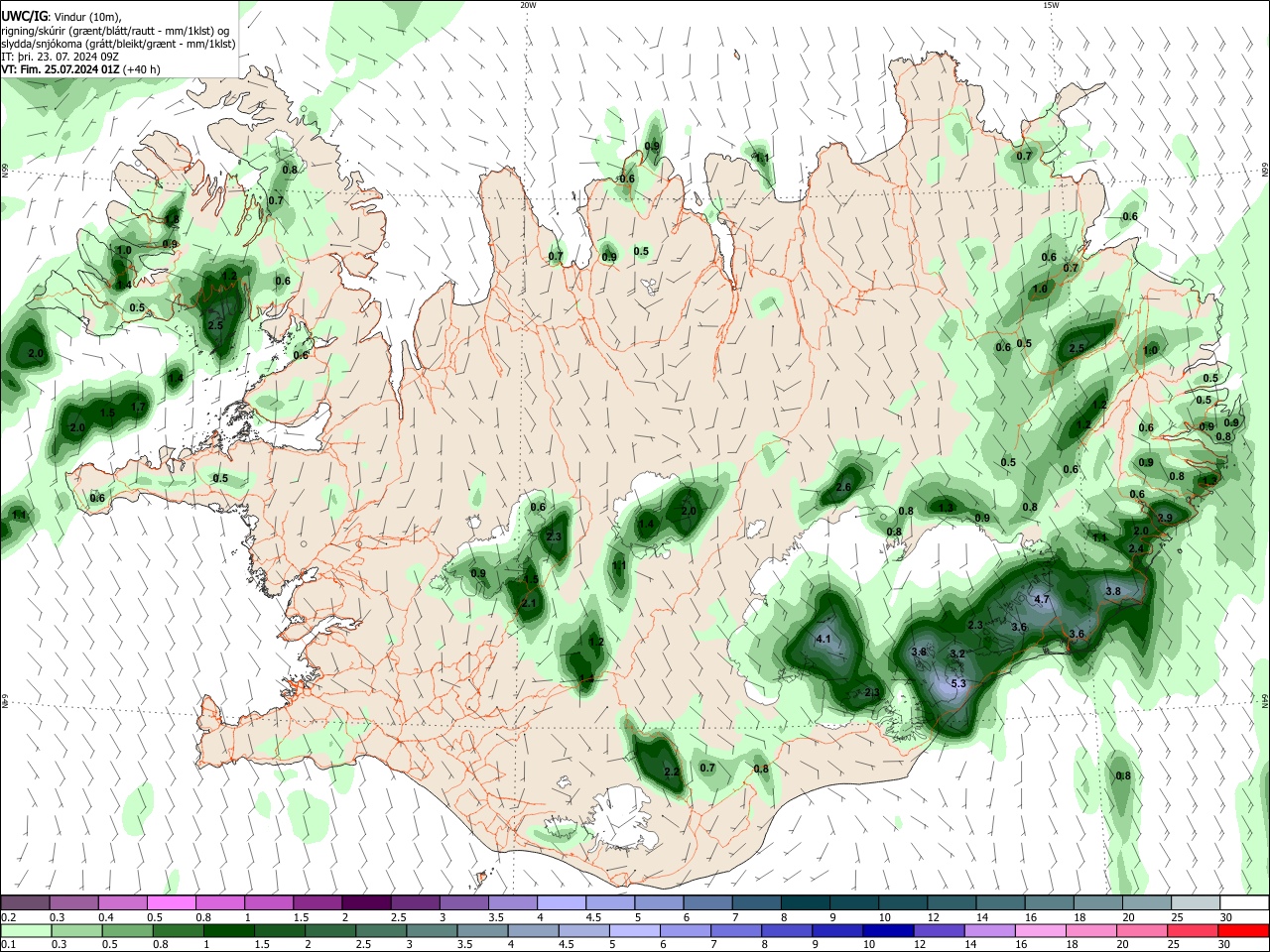Click the '0.1' label in bottom legend row
This screenshot has height=952, width=1270.
(x=9, y=945)
